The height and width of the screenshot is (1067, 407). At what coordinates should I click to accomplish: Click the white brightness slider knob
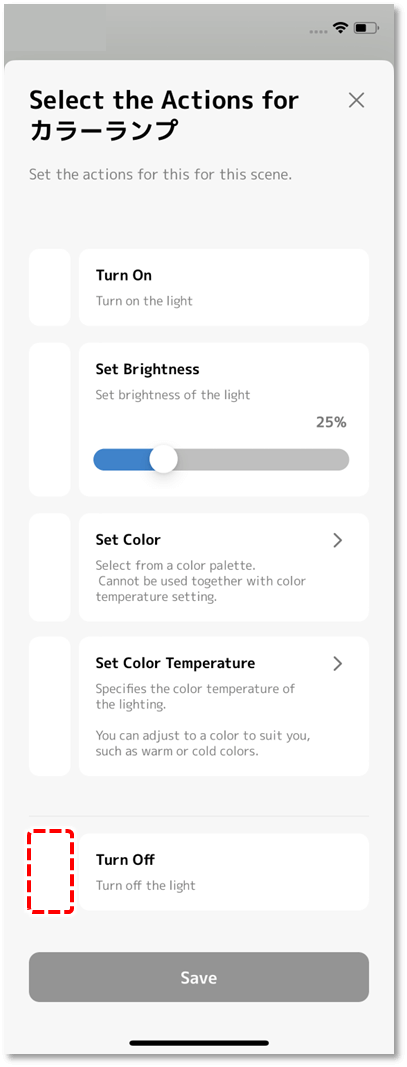163,459
